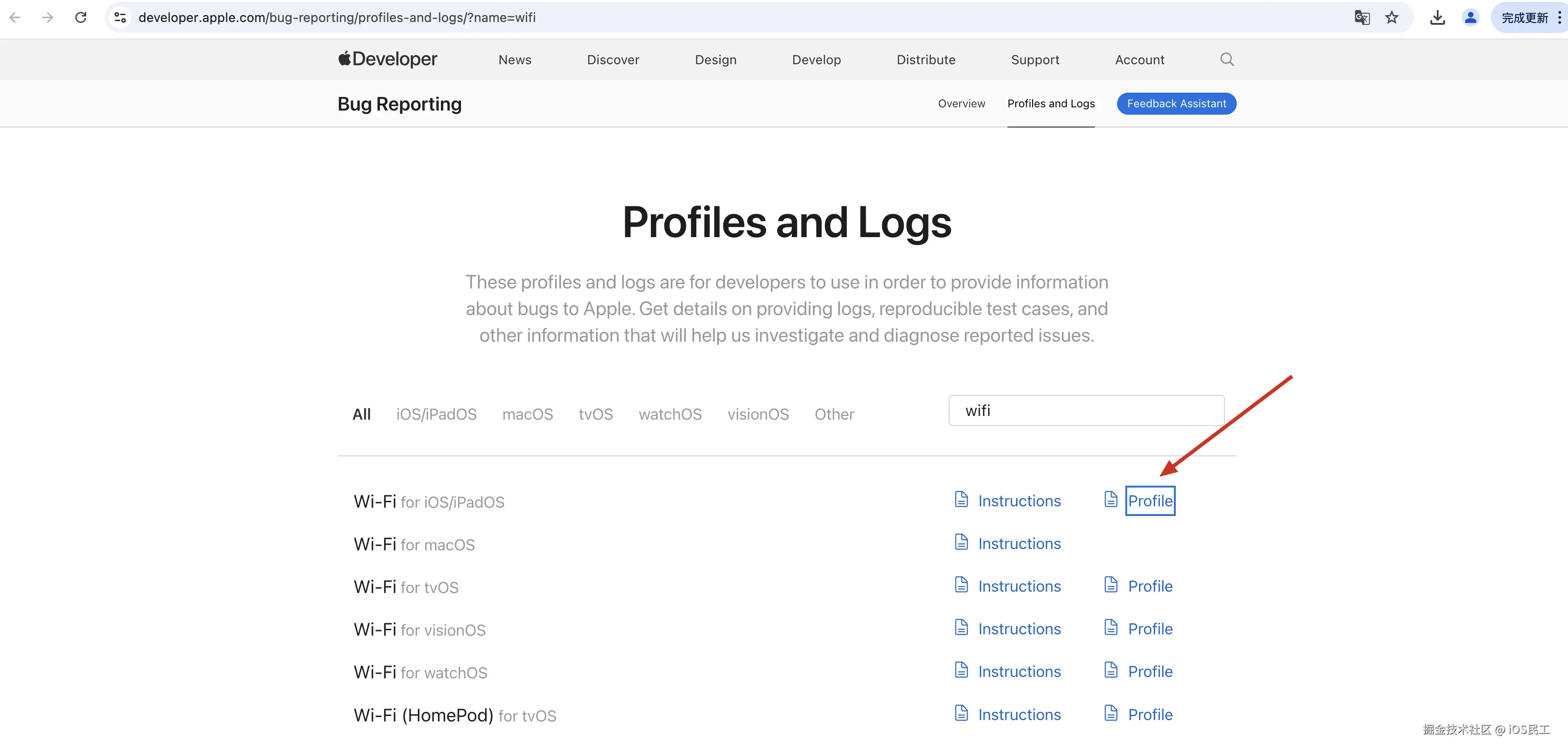Image resolution: width=1568 pixels, height=754 pixels.
Task: Open the Develop menu in navigation
Action: (x=816, y=60)
